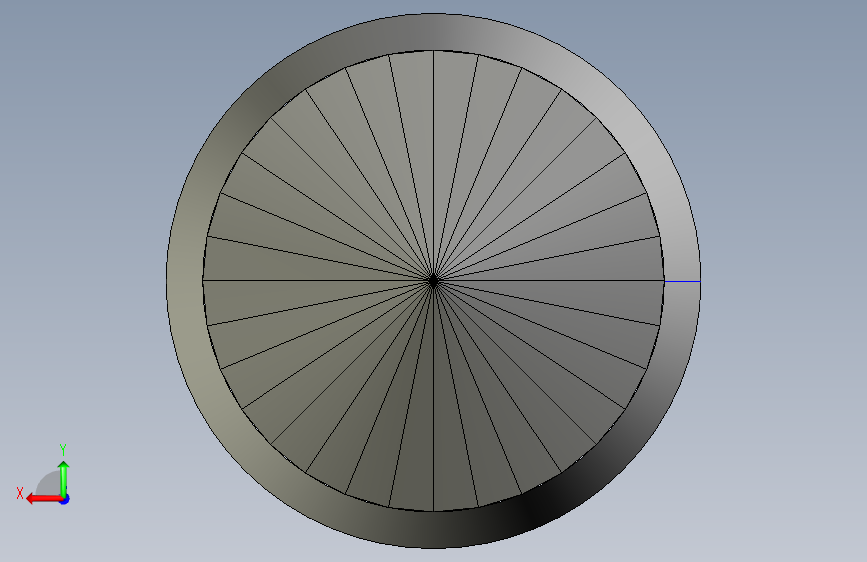The width and height of the screenshot is (867, 562).
Task: Click the red "X" axis label
Action: 20,493
